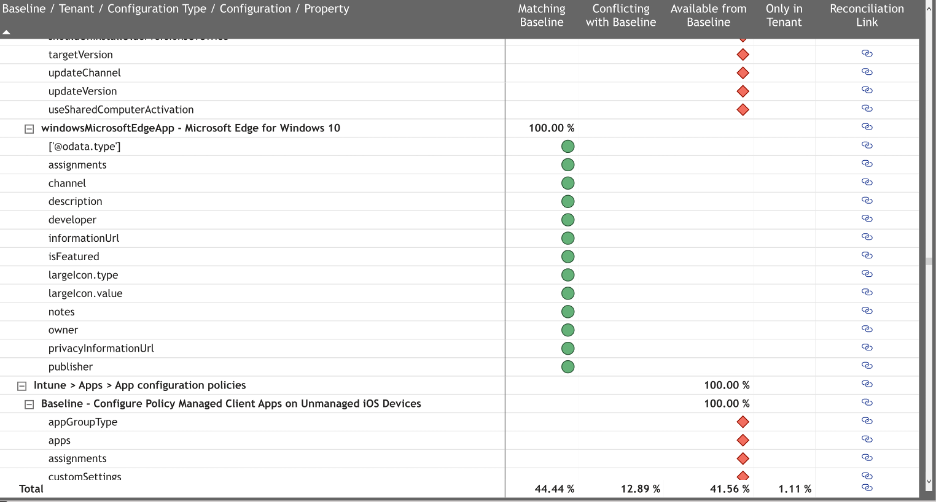Screen dimensions: 936x502
Task: Click sort arrow under Baseline hierarchy header
Action: tap(7, 32)
